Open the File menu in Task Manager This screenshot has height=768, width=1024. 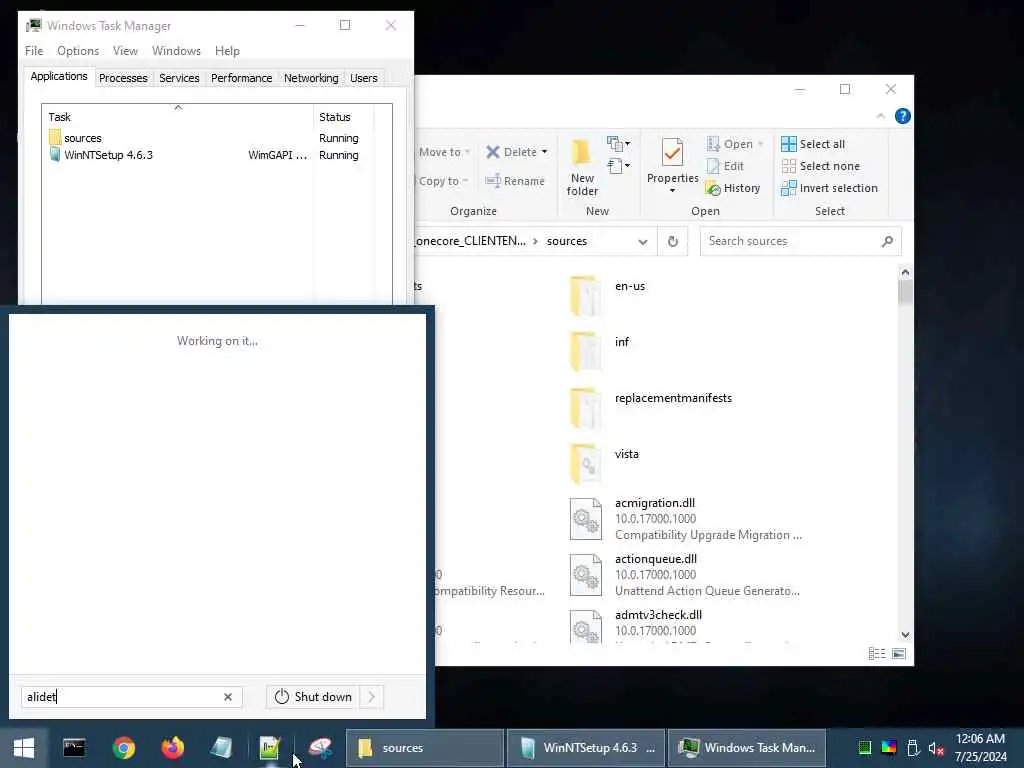(34, 51)
